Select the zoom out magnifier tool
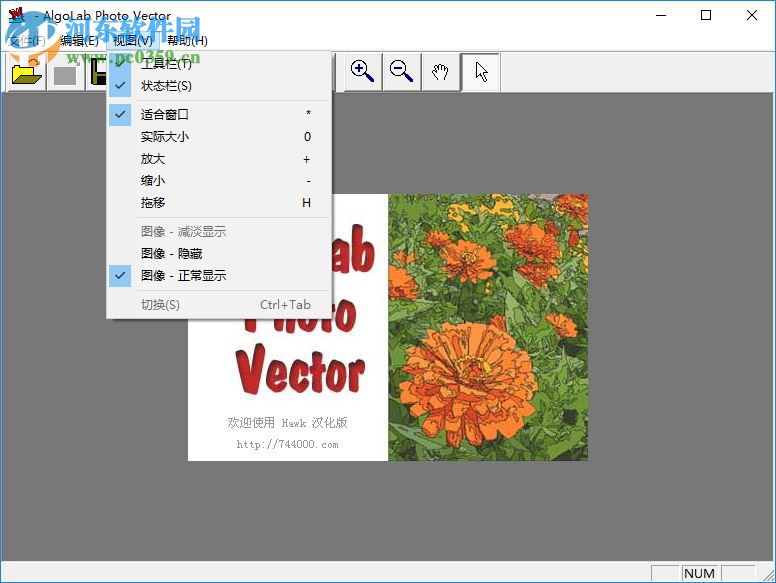Viewport: 776px width, 583px height. [401, 72]
